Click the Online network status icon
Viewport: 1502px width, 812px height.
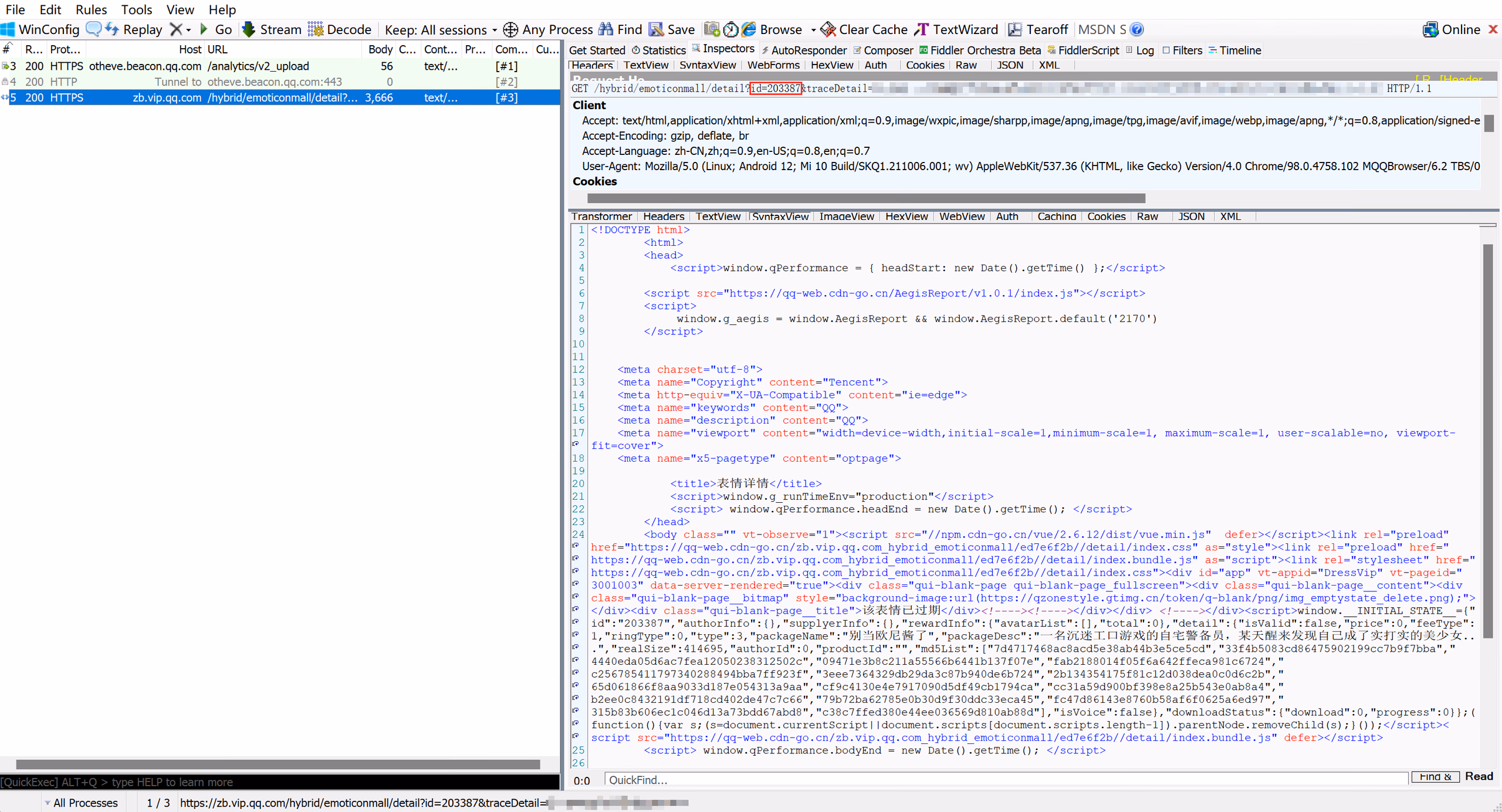pos(1430,29)
